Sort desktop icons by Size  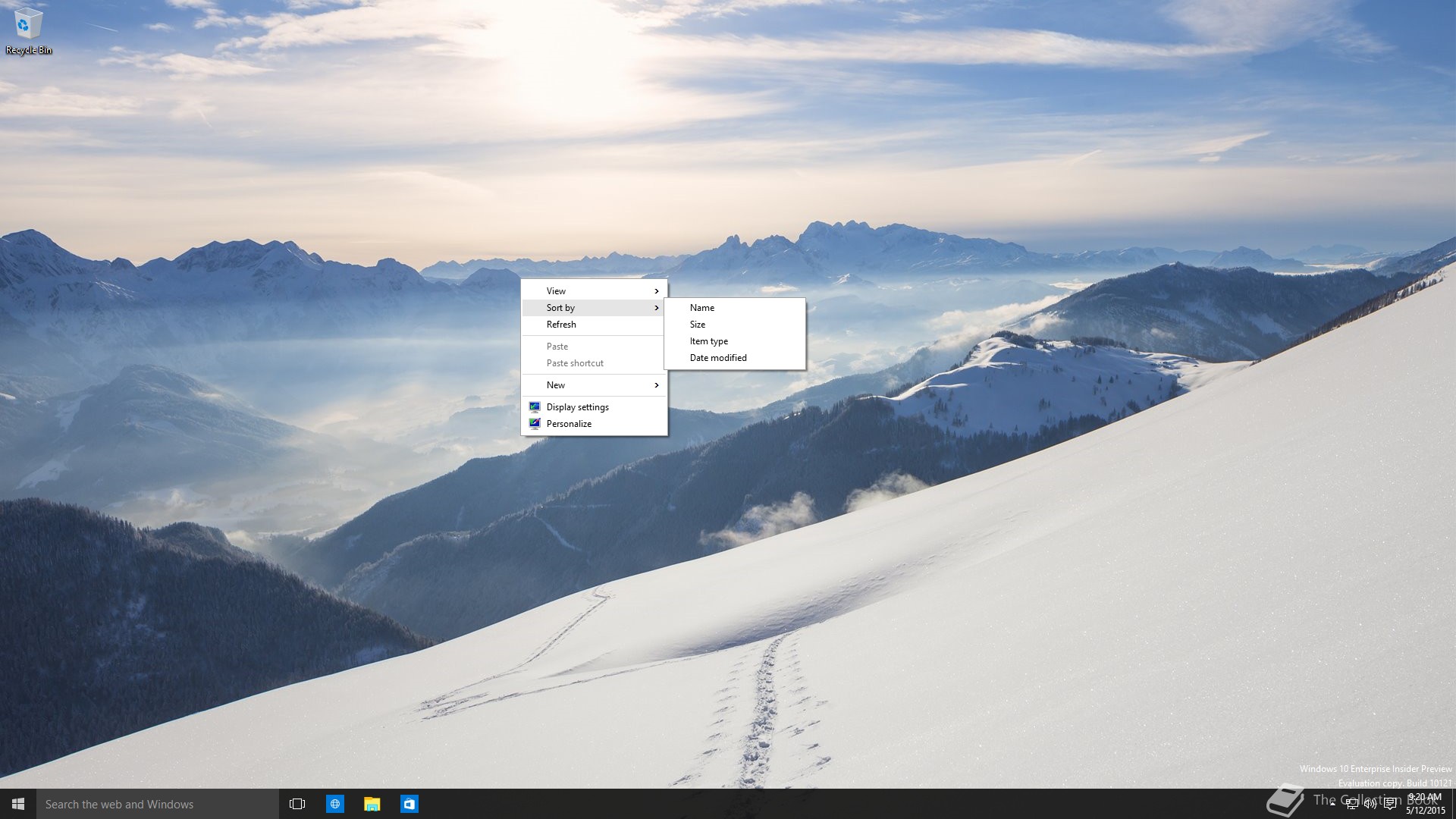click(735, 325)
